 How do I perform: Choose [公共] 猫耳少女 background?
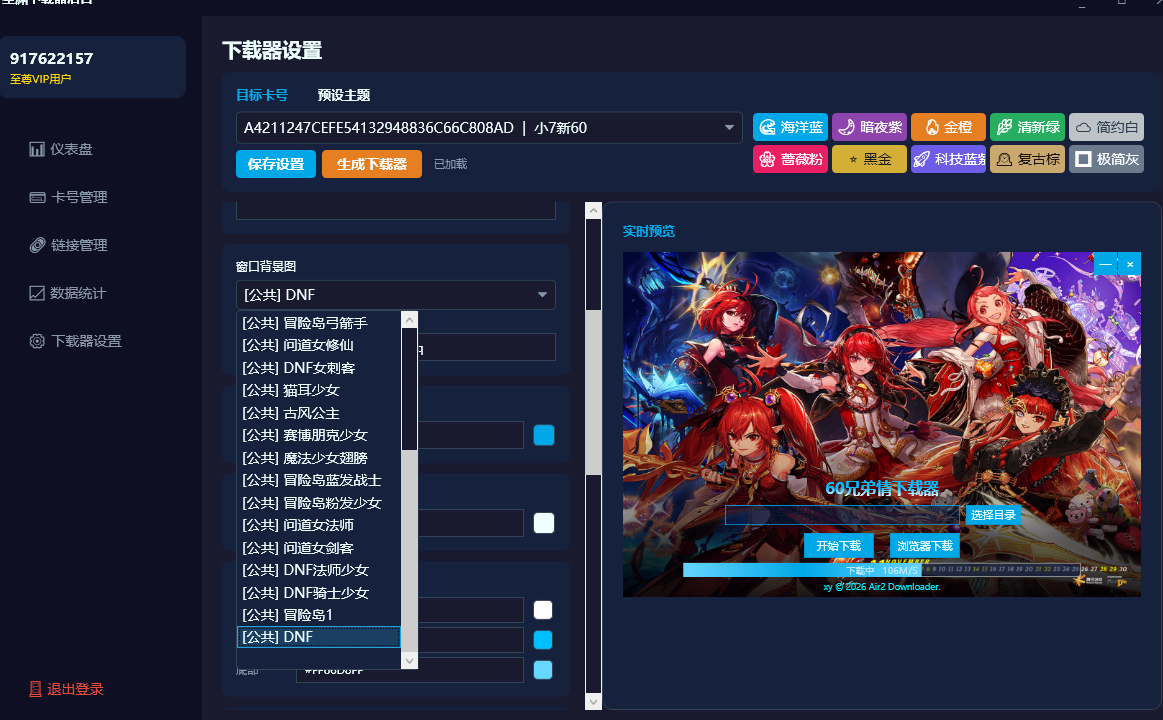(318, 390)
